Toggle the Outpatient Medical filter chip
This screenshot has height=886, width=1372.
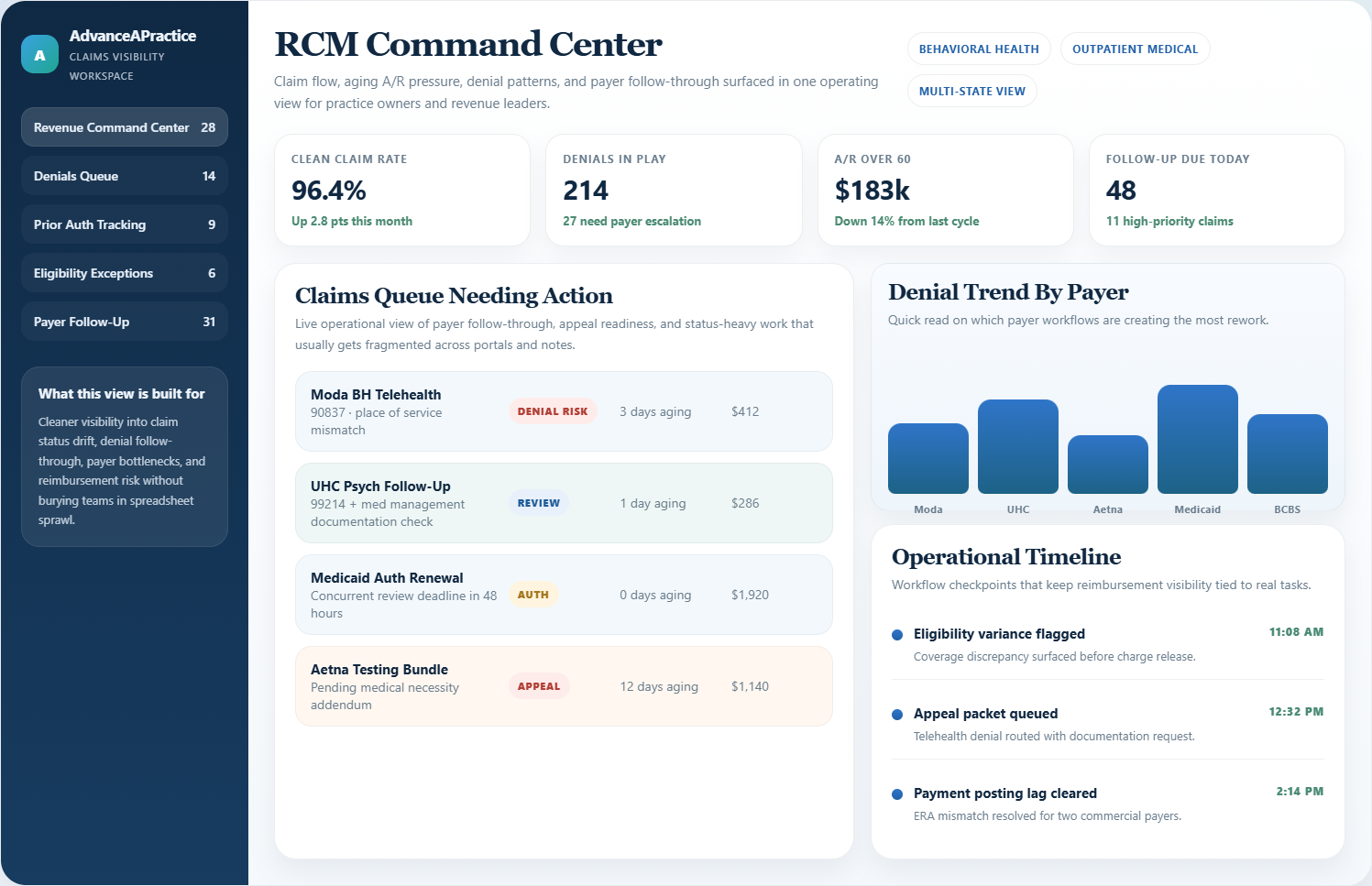[1135, 49]
